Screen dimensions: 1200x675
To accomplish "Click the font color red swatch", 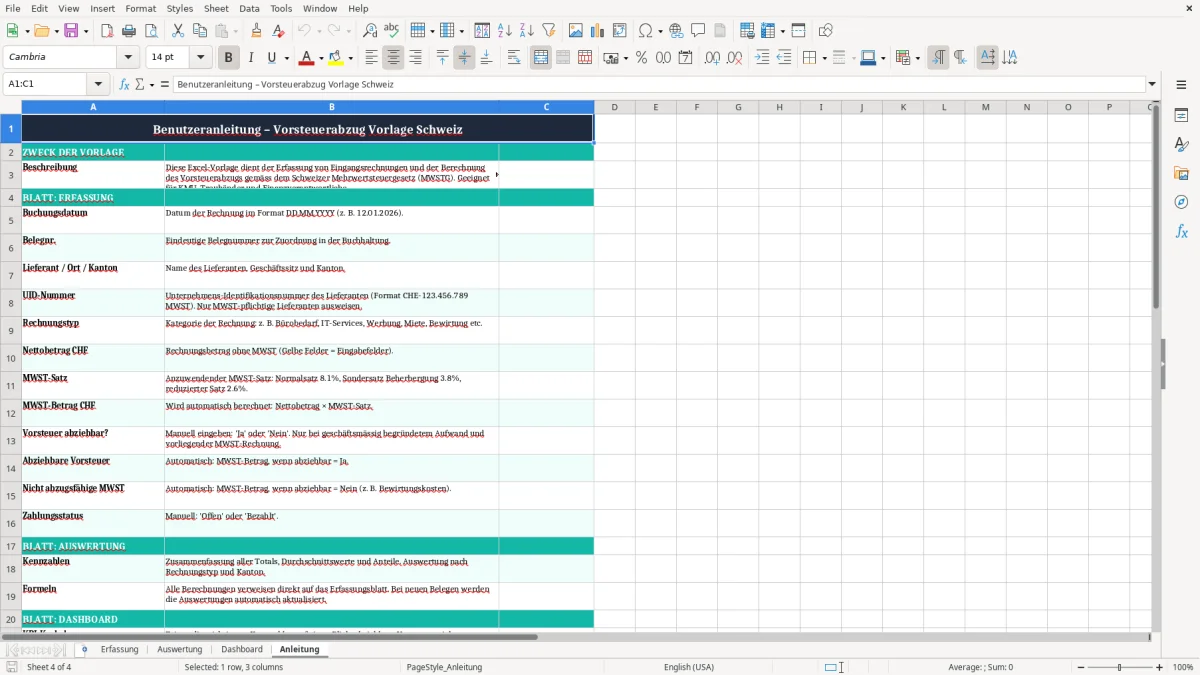I will tap(307, 58).
